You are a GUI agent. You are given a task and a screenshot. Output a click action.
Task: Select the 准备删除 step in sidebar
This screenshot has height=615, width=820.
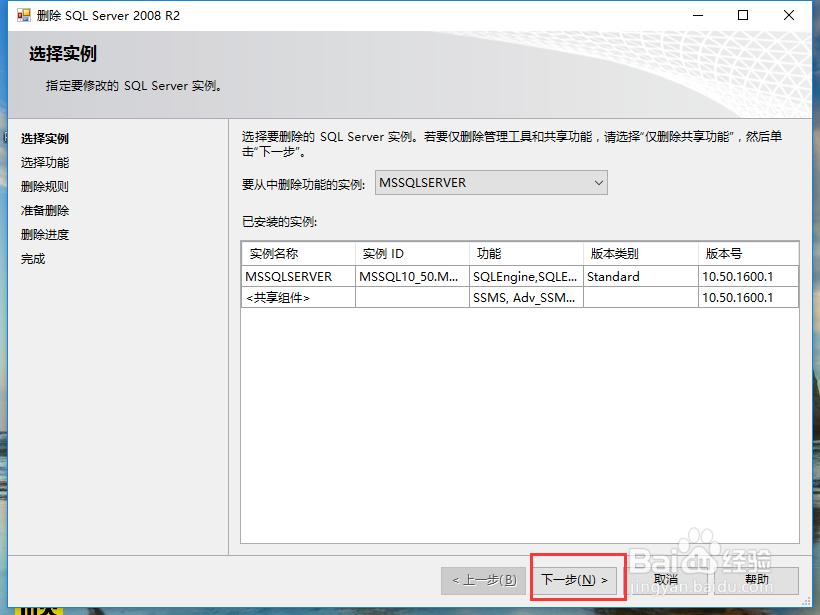point(44,210)
